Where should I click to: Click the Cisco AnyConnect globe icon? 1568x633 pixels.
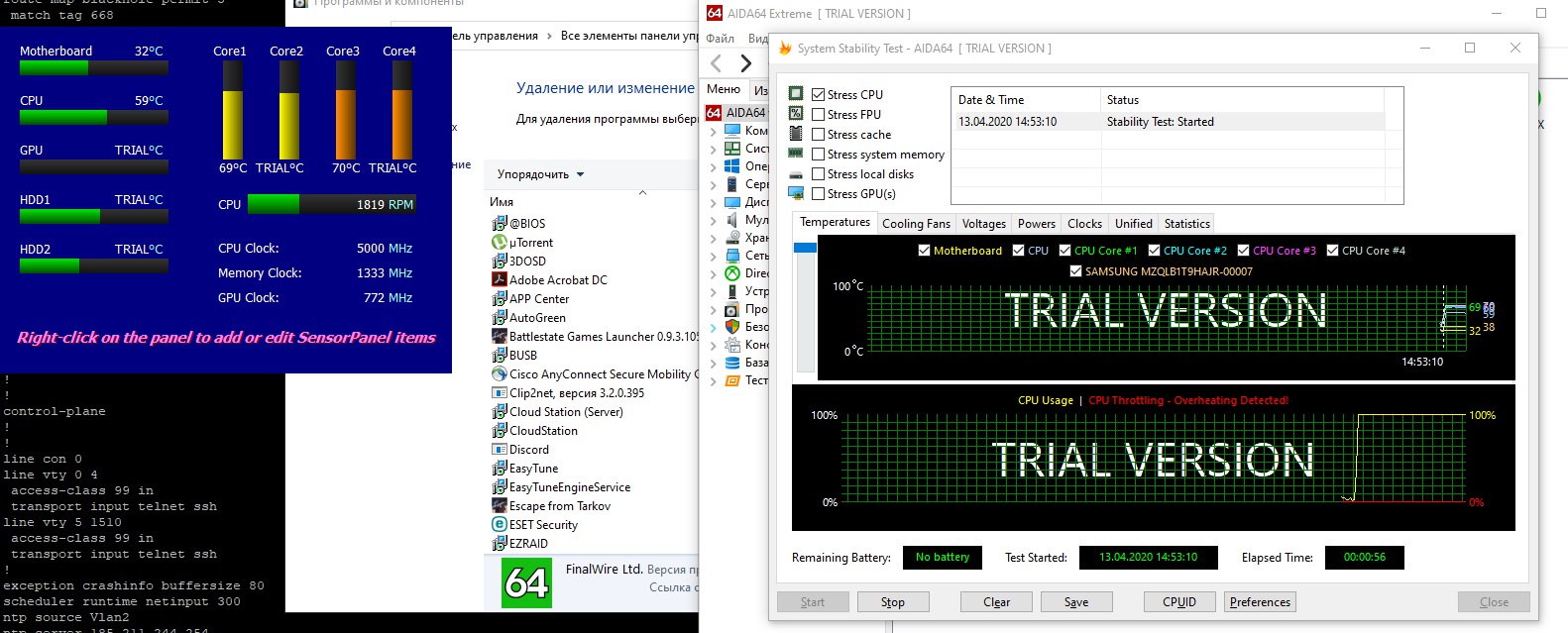click(x=500, y=373)
